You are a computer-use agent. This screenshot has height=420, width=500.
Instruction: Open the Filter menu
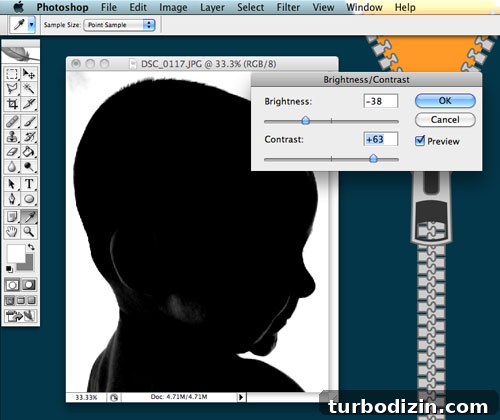(288, 7)
